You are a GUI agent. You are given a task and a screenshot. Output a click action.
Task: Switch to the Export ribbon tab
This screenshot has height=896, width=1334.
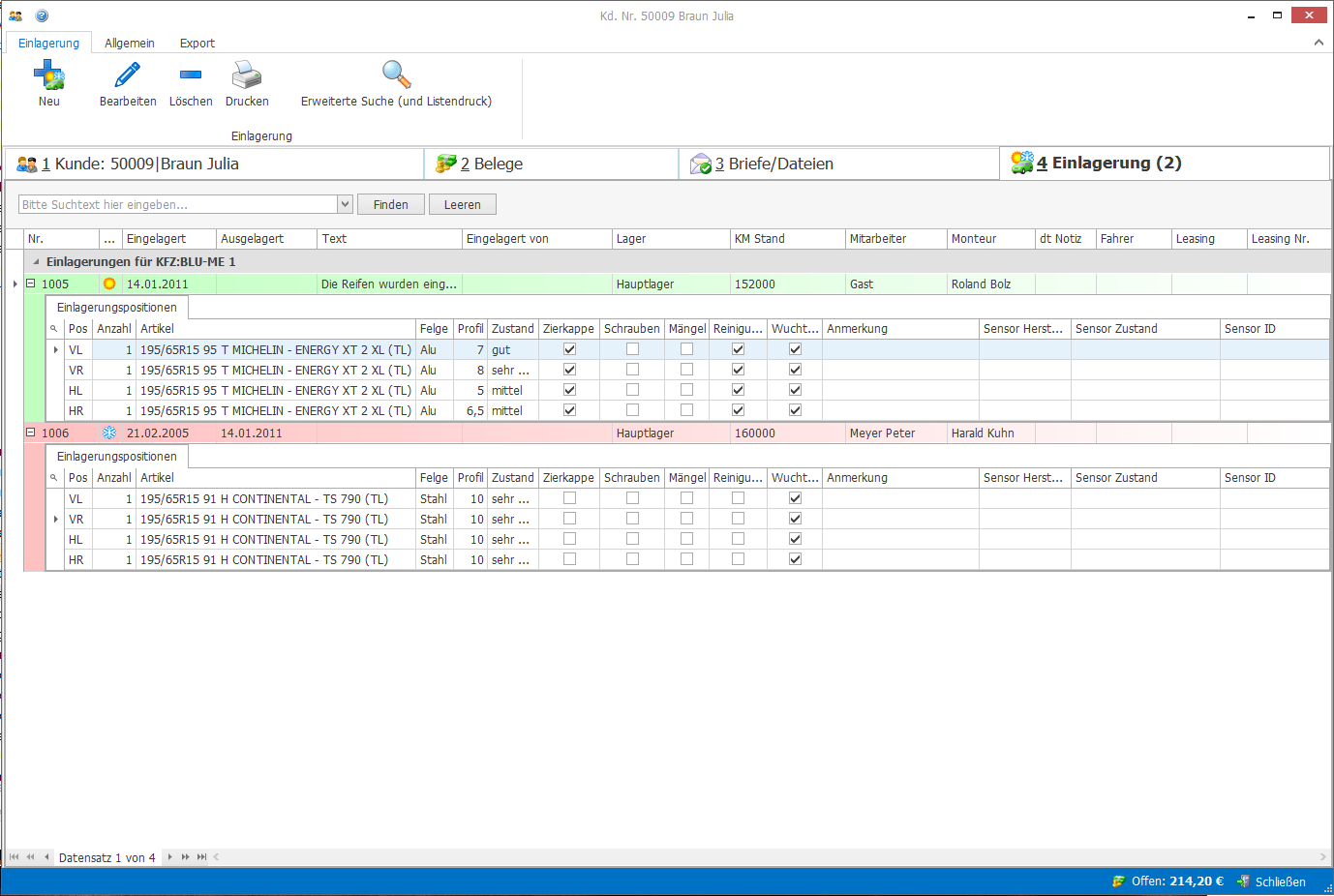pos(197,44)
